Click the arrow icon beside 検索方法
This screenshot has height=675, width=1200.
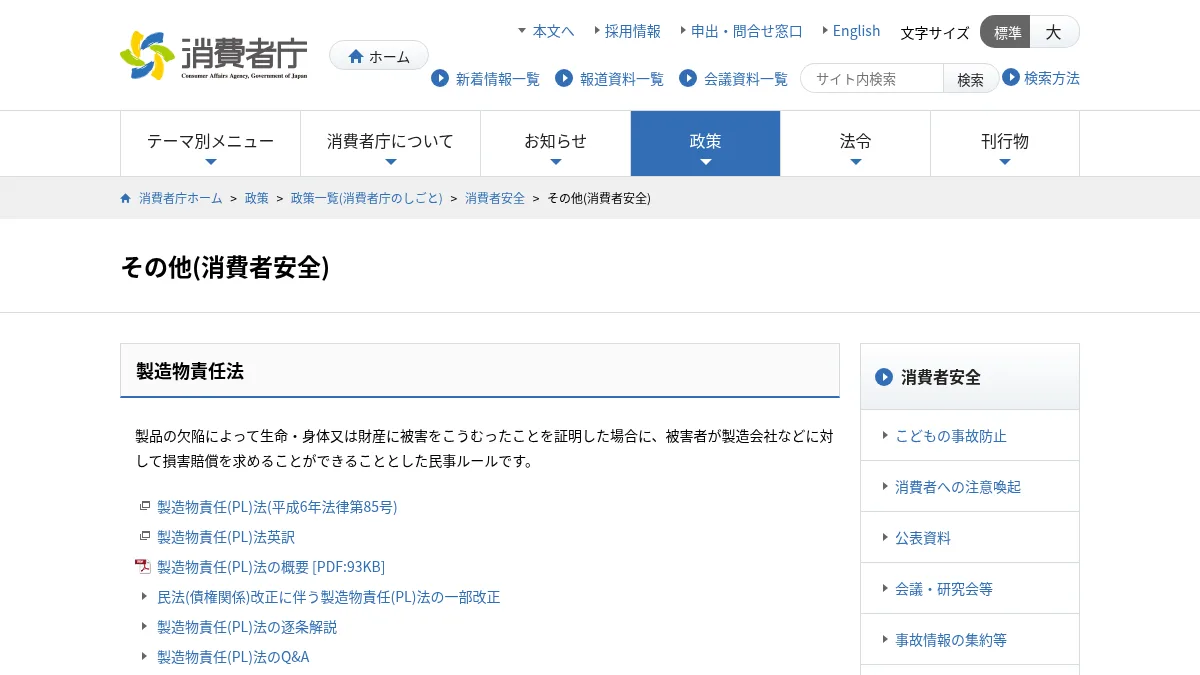1011,77
